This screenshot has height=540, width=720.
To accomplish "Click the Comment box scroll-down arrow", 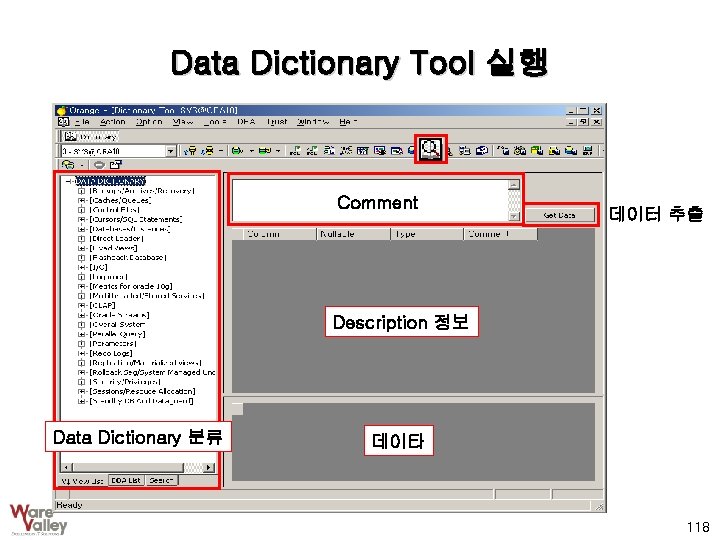I will click(x=514, y=216).
